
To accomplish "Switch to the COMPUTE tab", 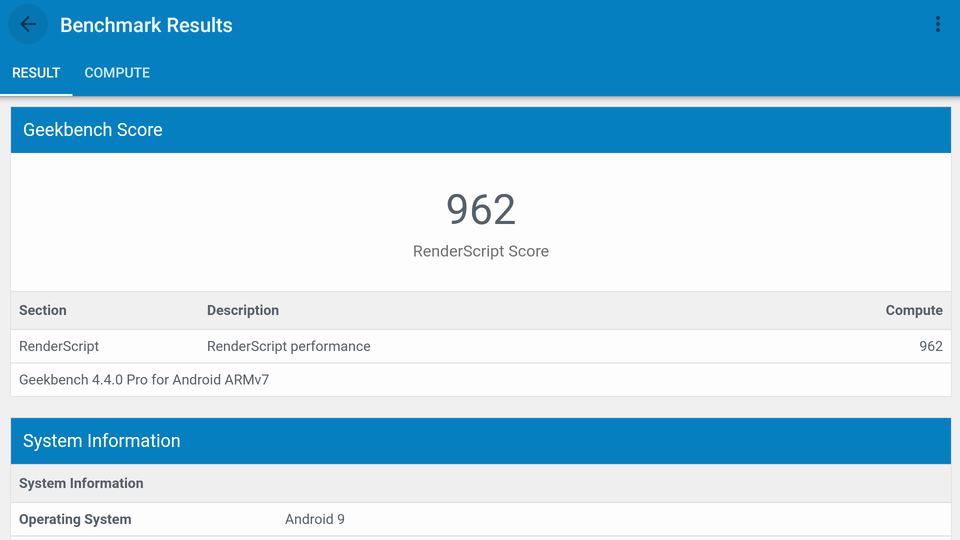I will (117, 73).
